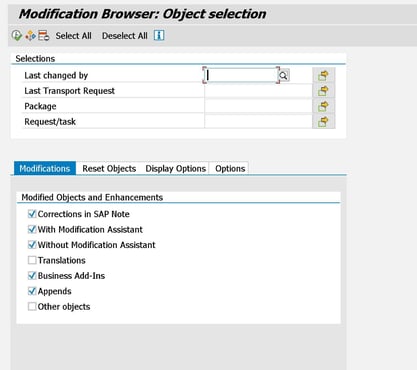Click the 'Modification Browser: Object selection' title

(142, 14)
